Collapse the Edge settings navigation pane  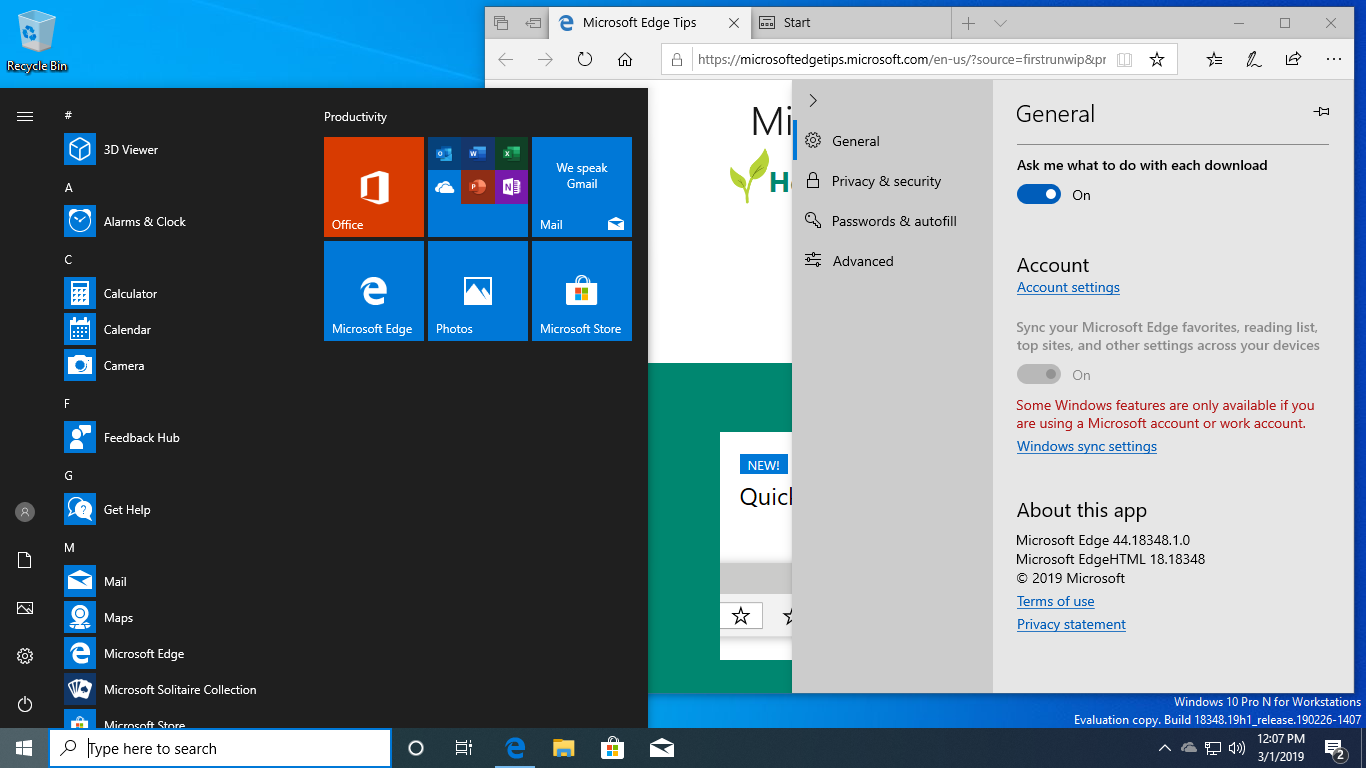(x=813, y=100)
